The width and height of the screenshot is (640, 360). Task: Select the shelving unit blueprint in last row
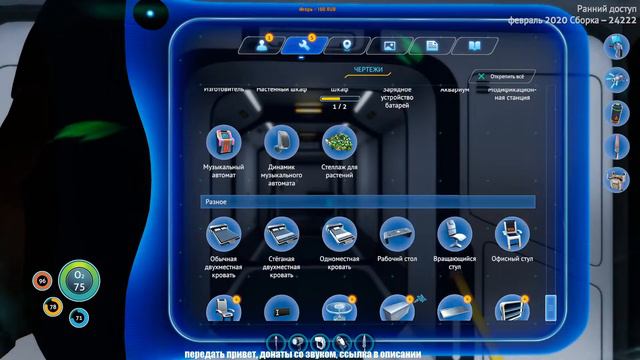[x=512, y=309]
